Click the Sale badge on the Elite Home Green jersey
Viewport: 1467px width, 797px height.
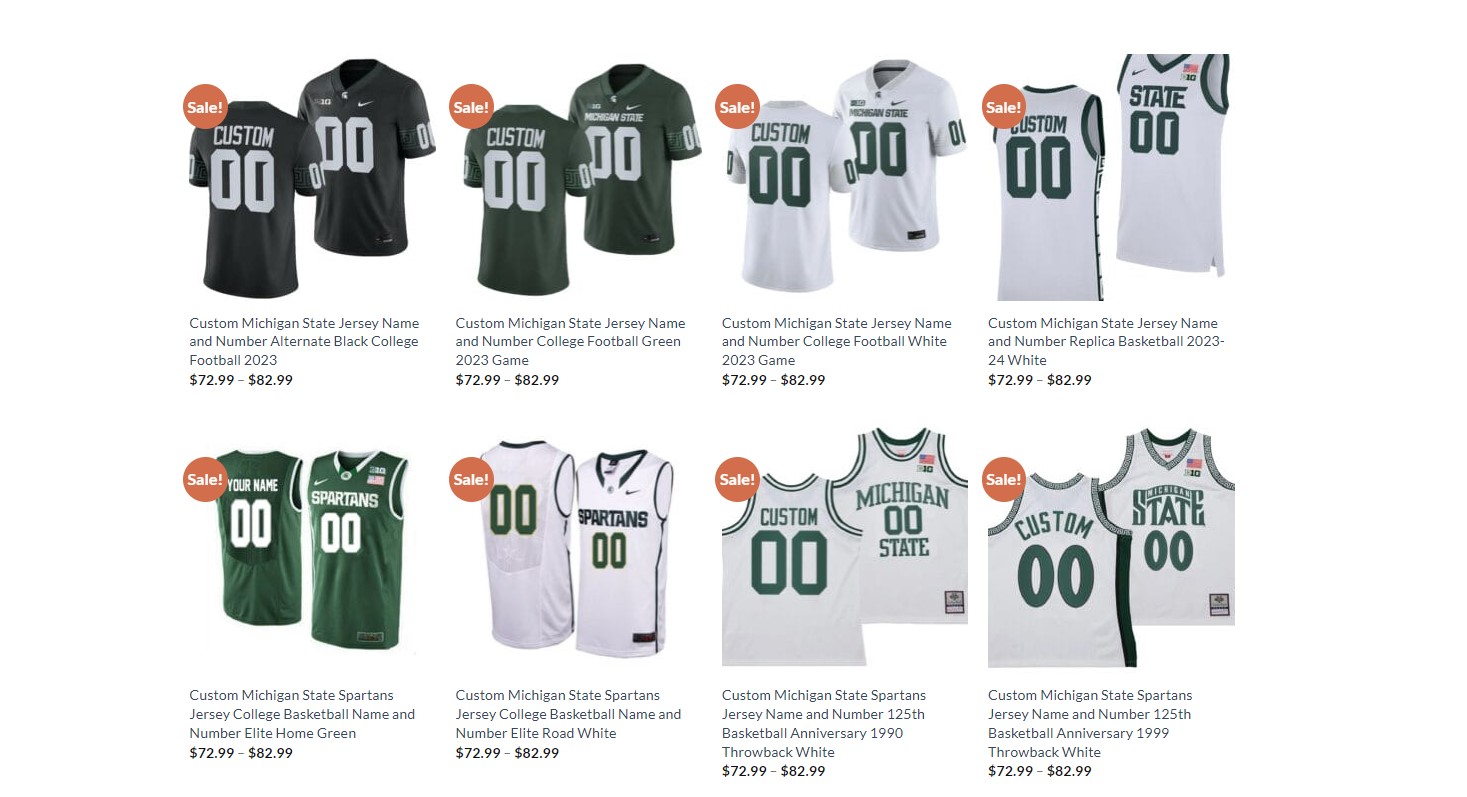tap(205, 479)
